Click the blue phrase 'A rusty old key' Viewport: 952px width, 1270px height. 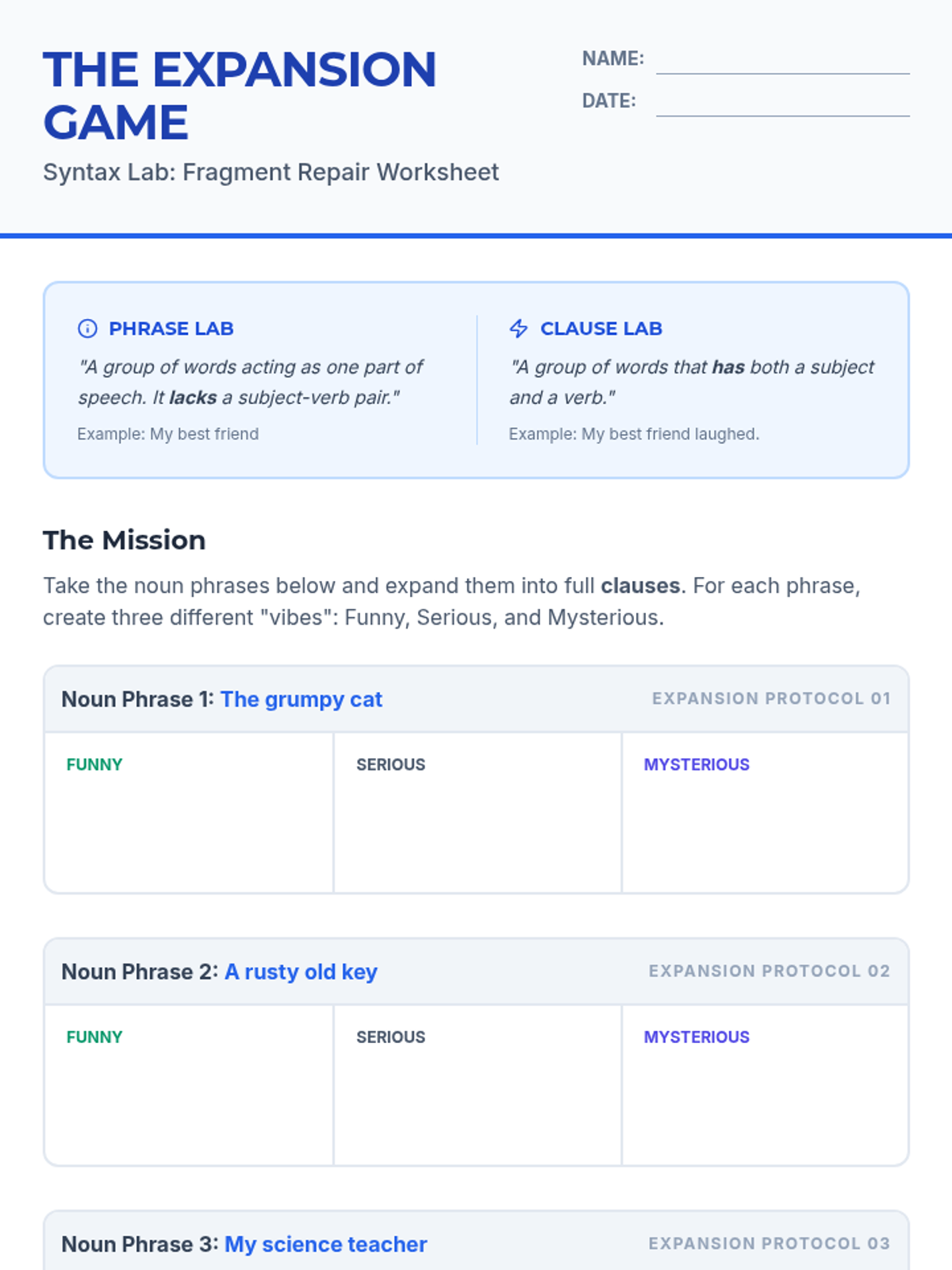(x=301, y=972)
